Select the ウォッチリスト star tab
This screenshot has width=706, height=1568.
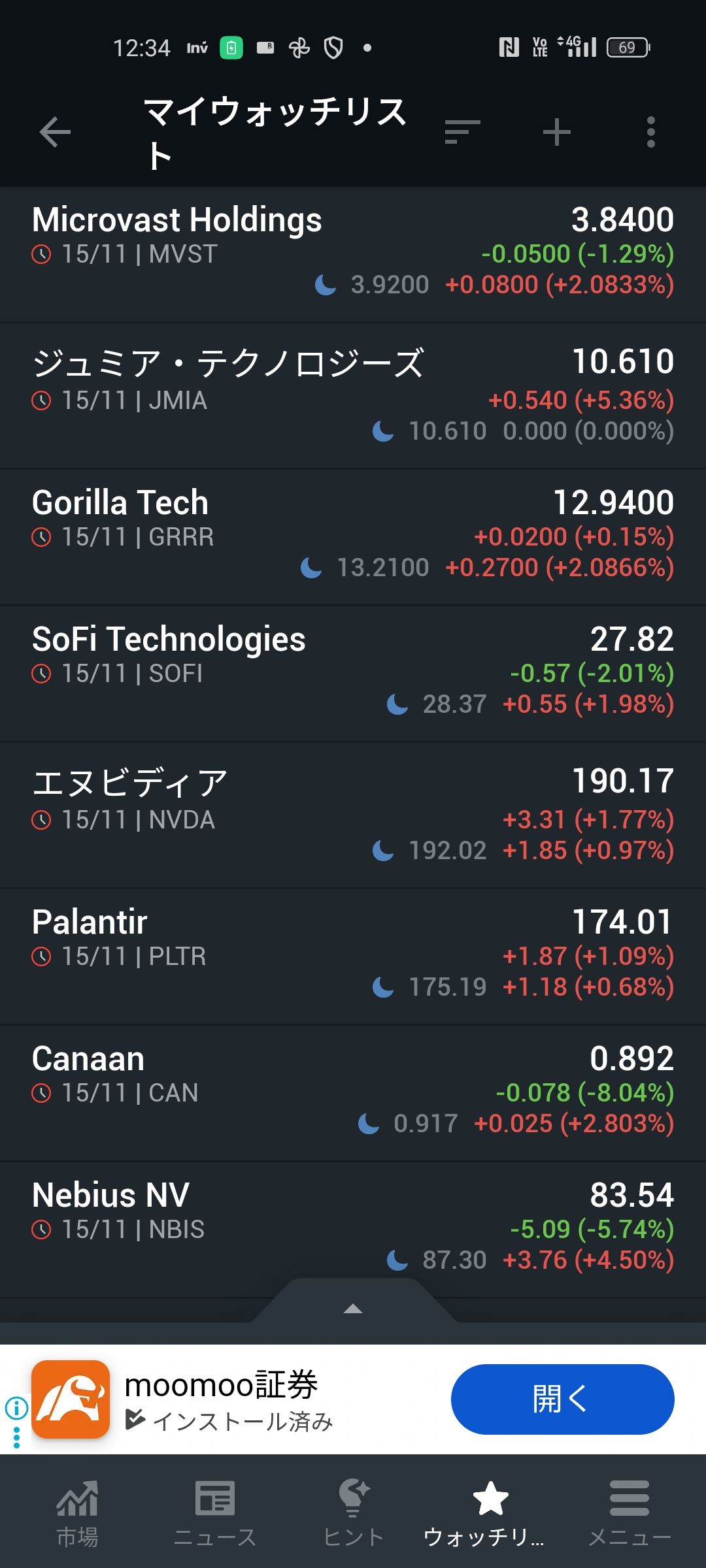coord(490,1510)
